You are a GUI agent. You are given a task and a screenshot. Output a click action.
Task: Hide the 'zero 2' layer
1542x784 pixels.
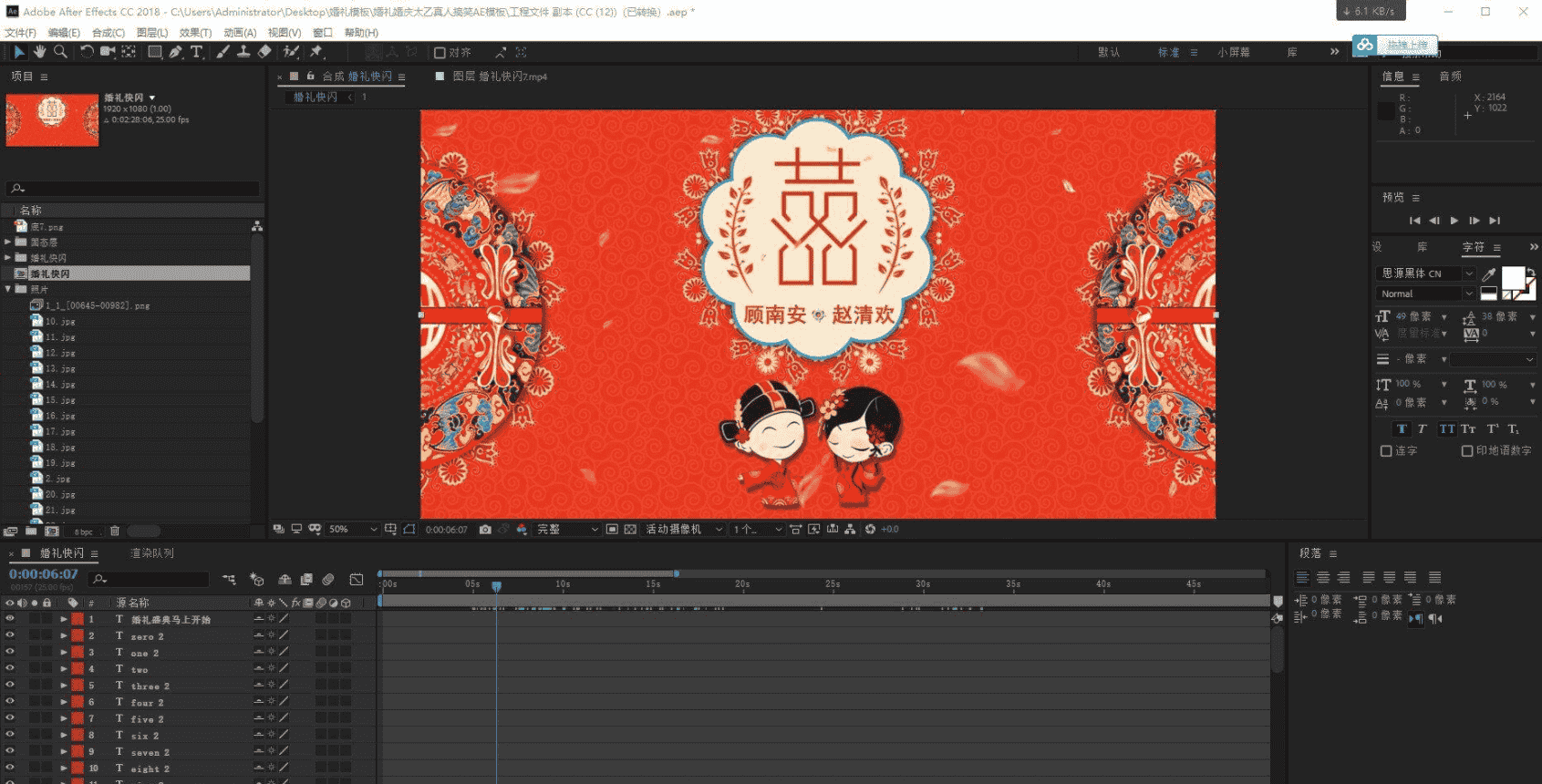10,635
